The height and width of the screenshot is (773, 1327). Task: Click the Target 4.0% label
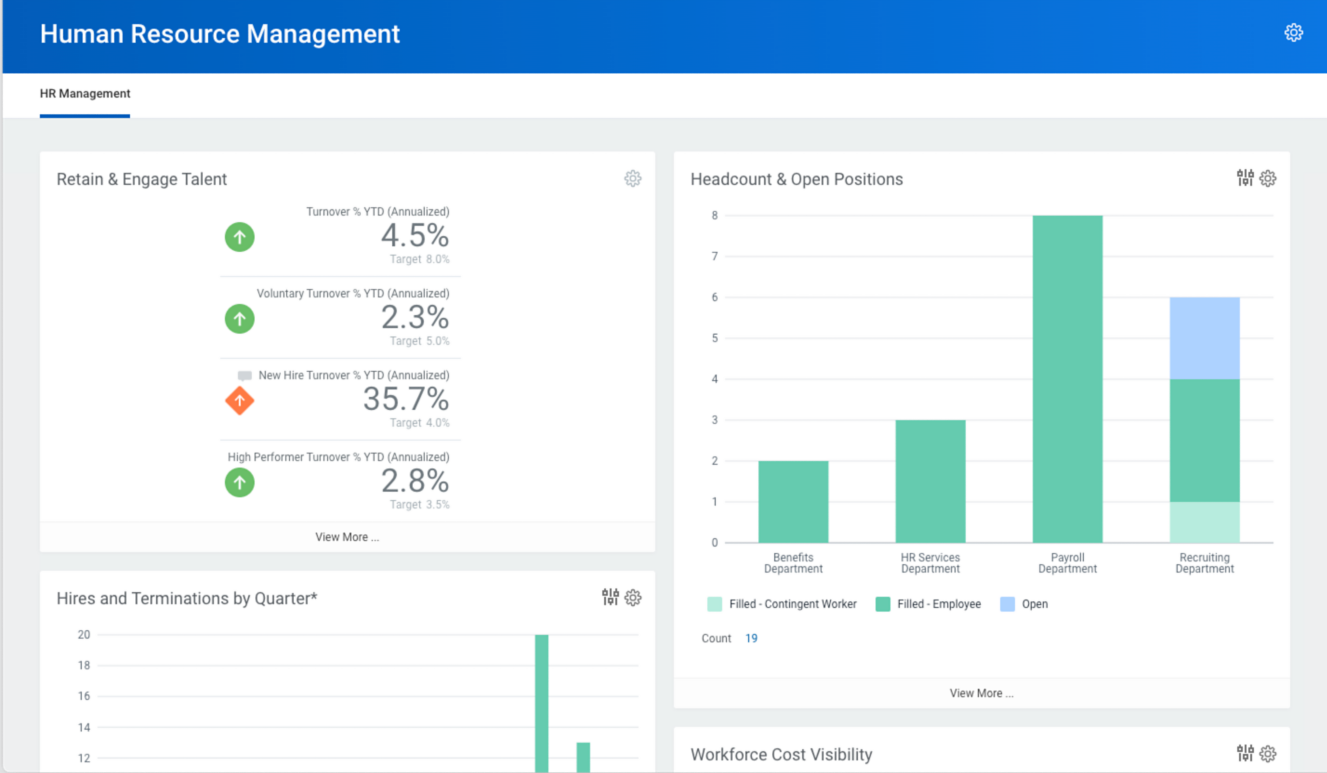pos(420,423)
